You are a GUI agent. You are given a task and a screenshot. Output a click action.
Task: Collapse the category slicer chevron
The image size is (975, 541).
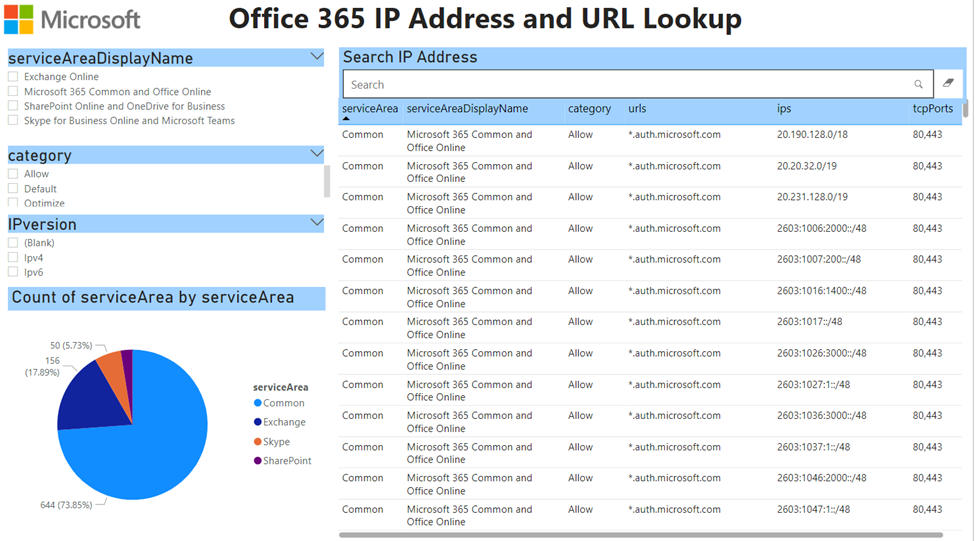[x=317, y=153]
